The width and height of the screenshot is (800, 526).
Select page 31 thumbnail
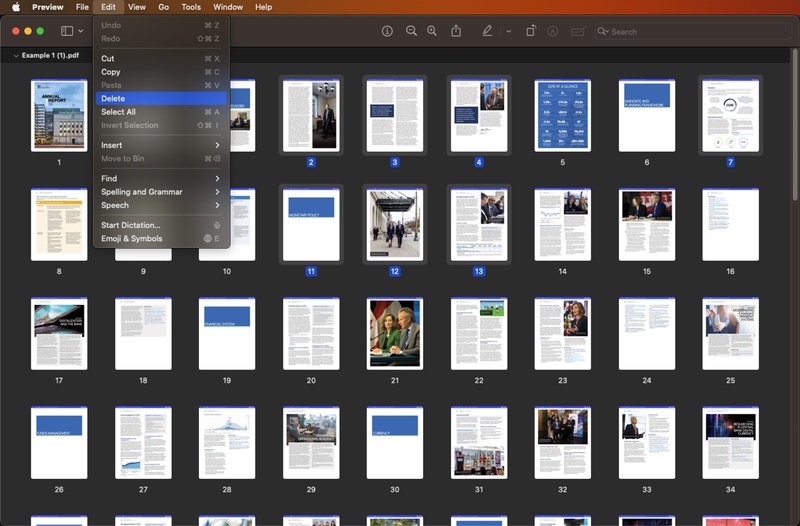tap(479, 443)
